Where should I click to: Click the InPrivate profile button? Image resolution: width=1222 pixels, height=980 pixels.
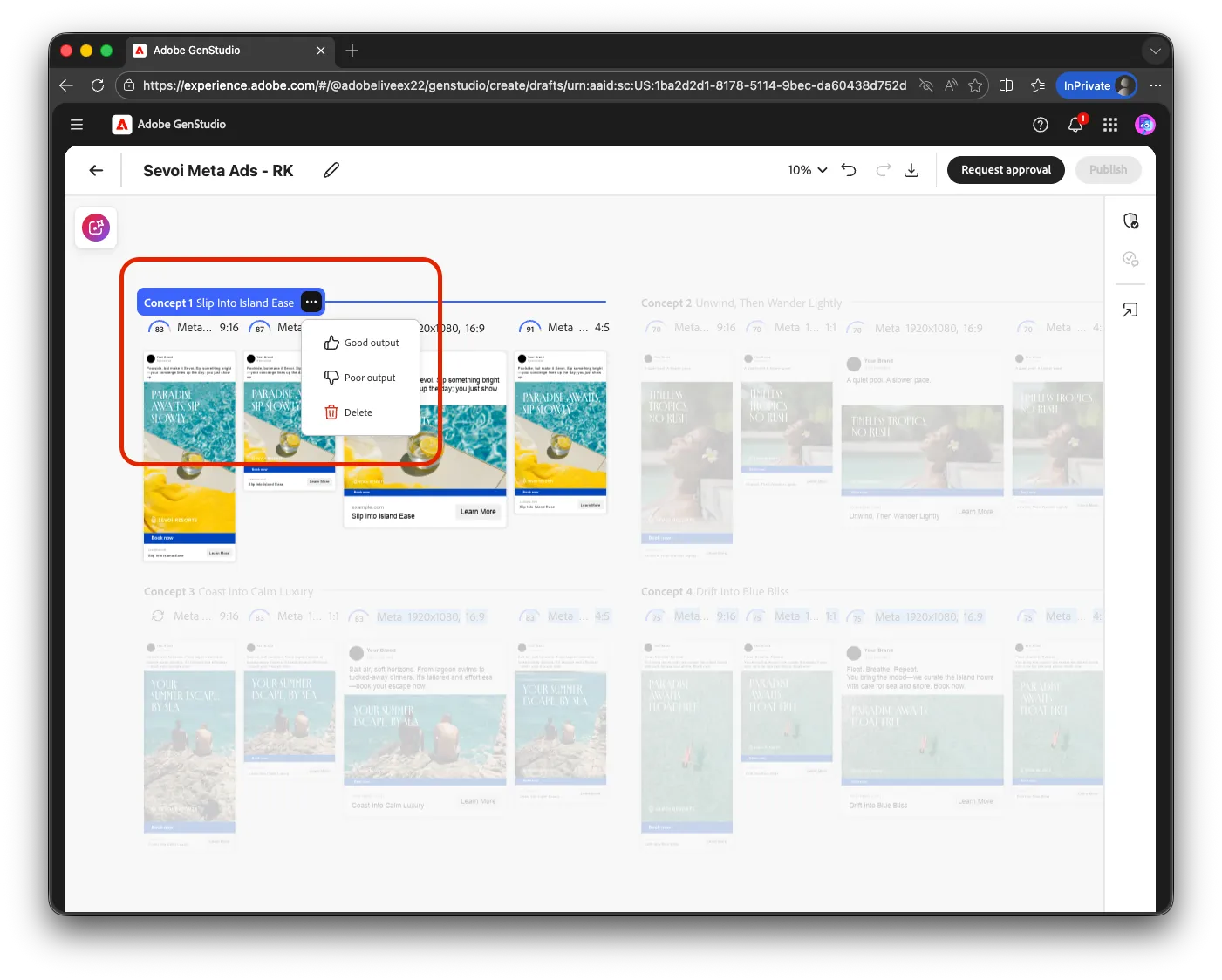coord(1097,85)
